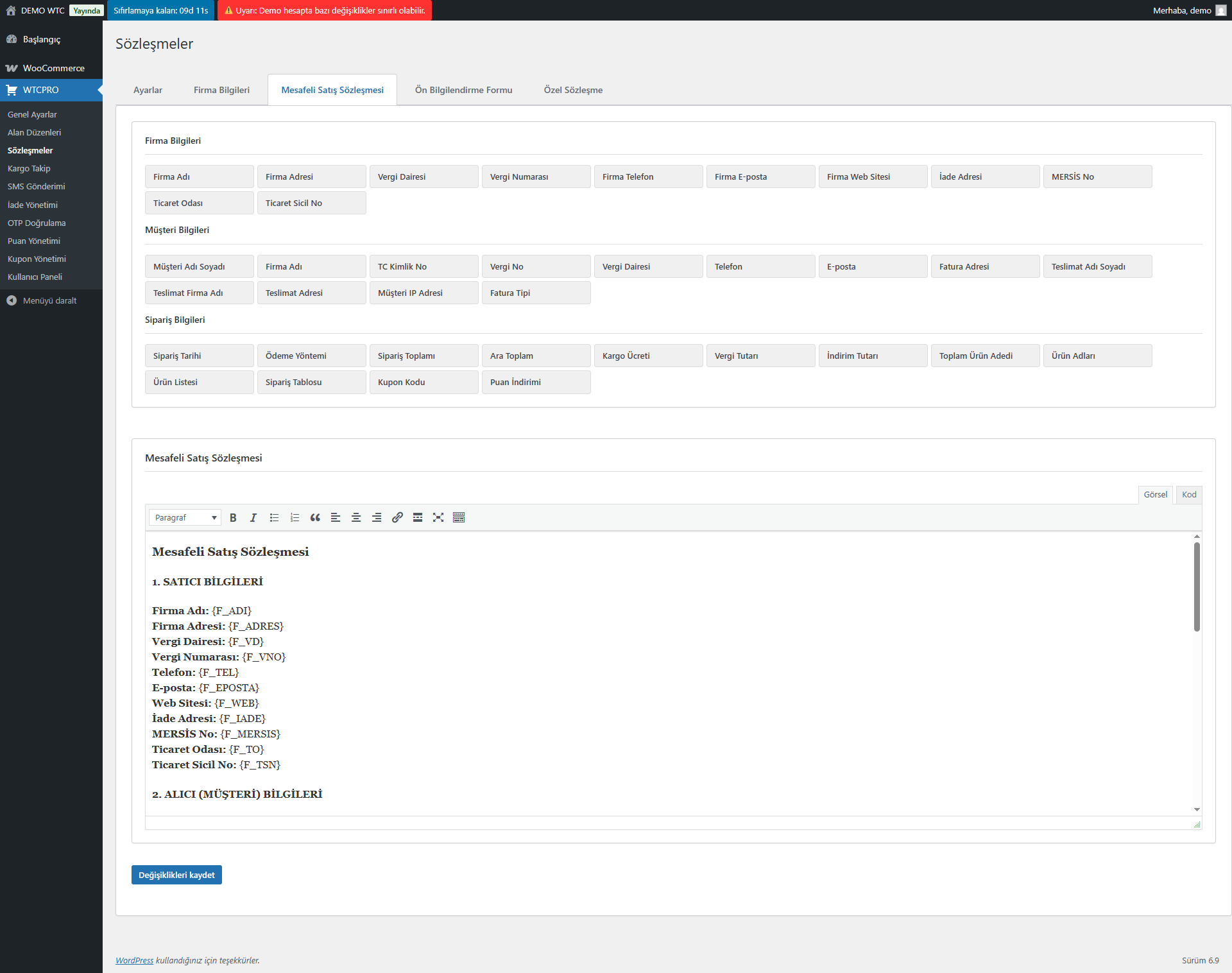Image resolution: width=1232 pixels, height=973 pixels.
Task: Insert a bulleted list
Action: 274,517
